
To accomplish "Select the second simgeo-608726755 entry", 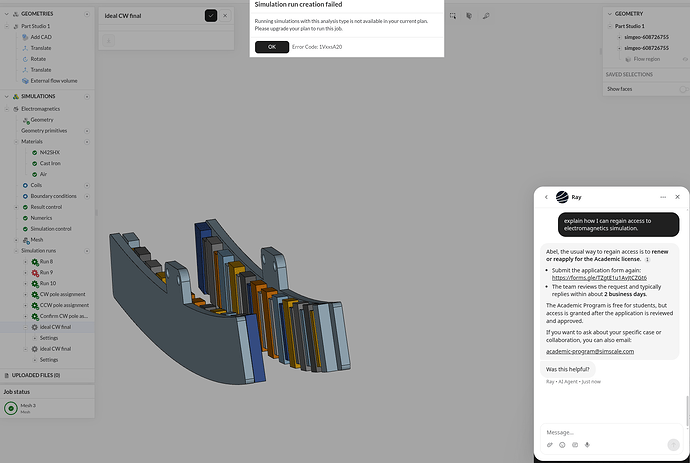I will pyautogui.click(x=646, y=48).
